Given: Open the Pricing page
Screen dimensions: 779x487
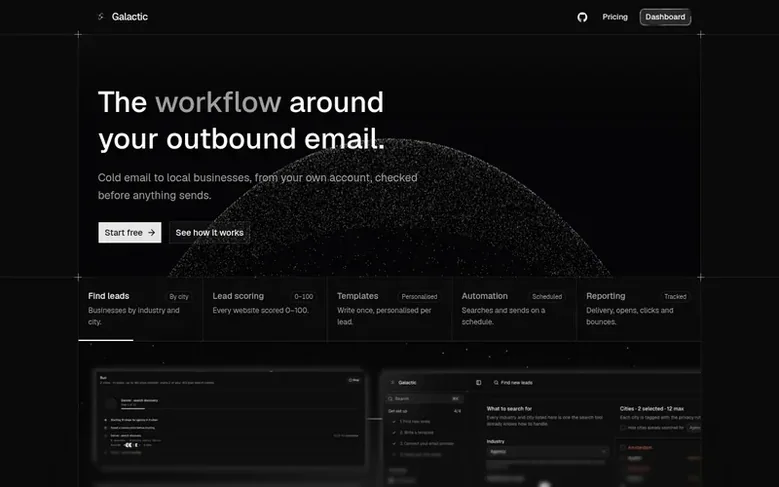Looking at the screenshot, I should pyautogui.click(x=615, y=17).
